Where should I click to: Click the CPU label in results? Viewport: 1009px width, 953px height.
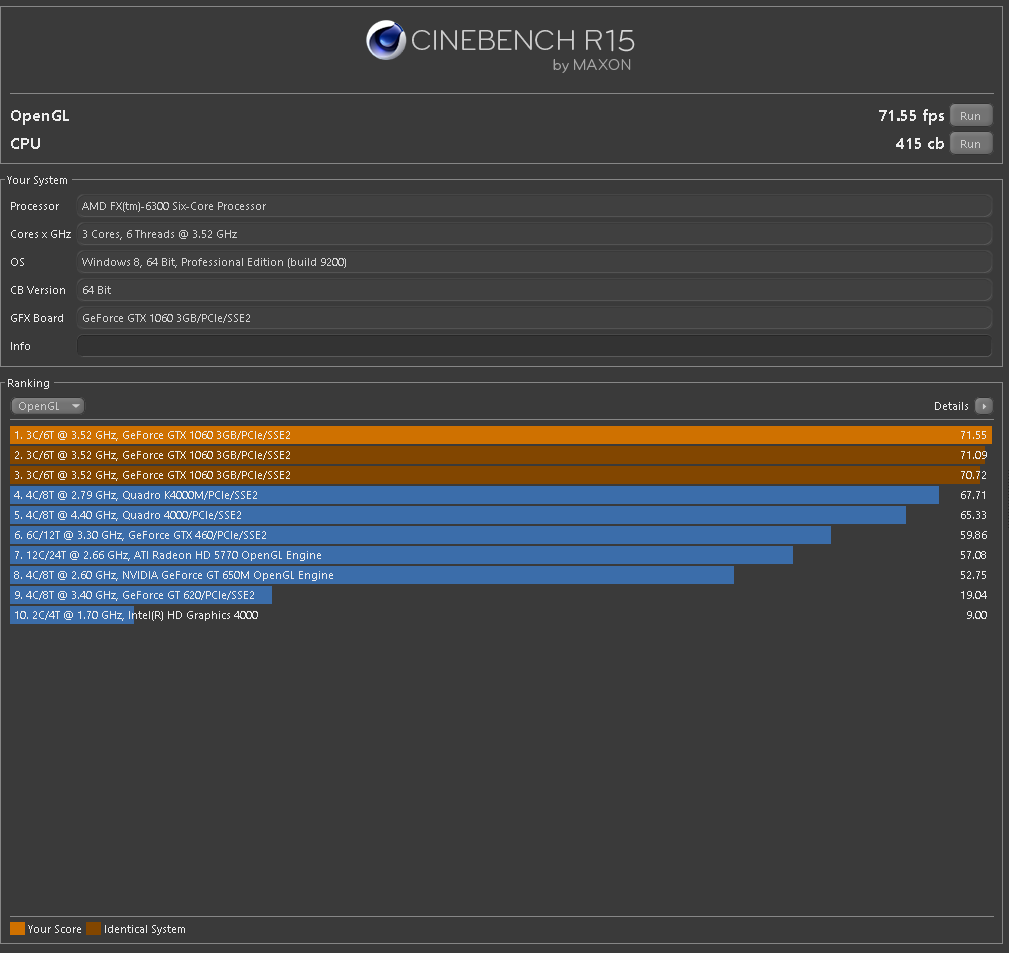pos(26,144)
